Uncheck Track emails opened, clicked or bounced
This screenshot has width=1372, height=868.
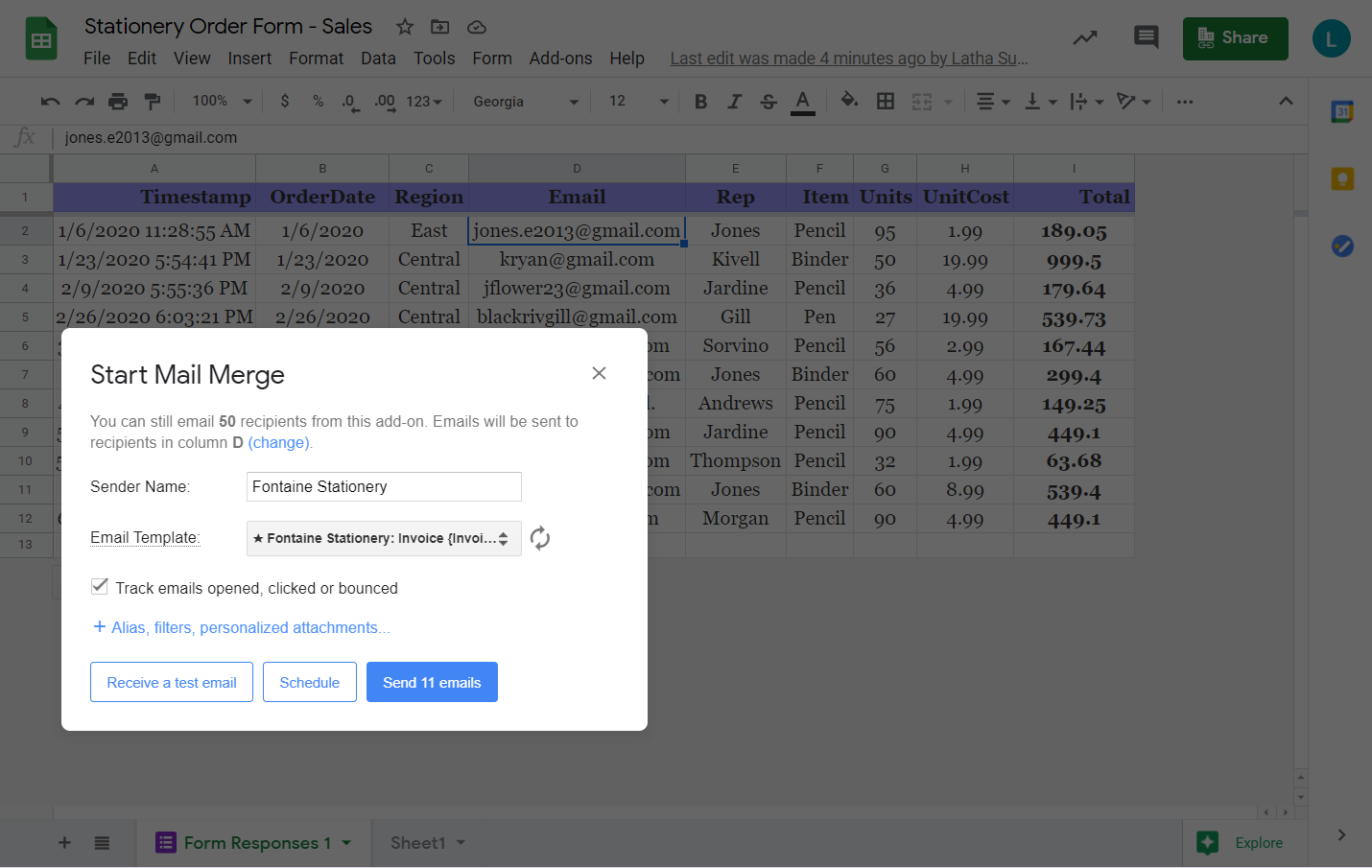coord(100,587)
